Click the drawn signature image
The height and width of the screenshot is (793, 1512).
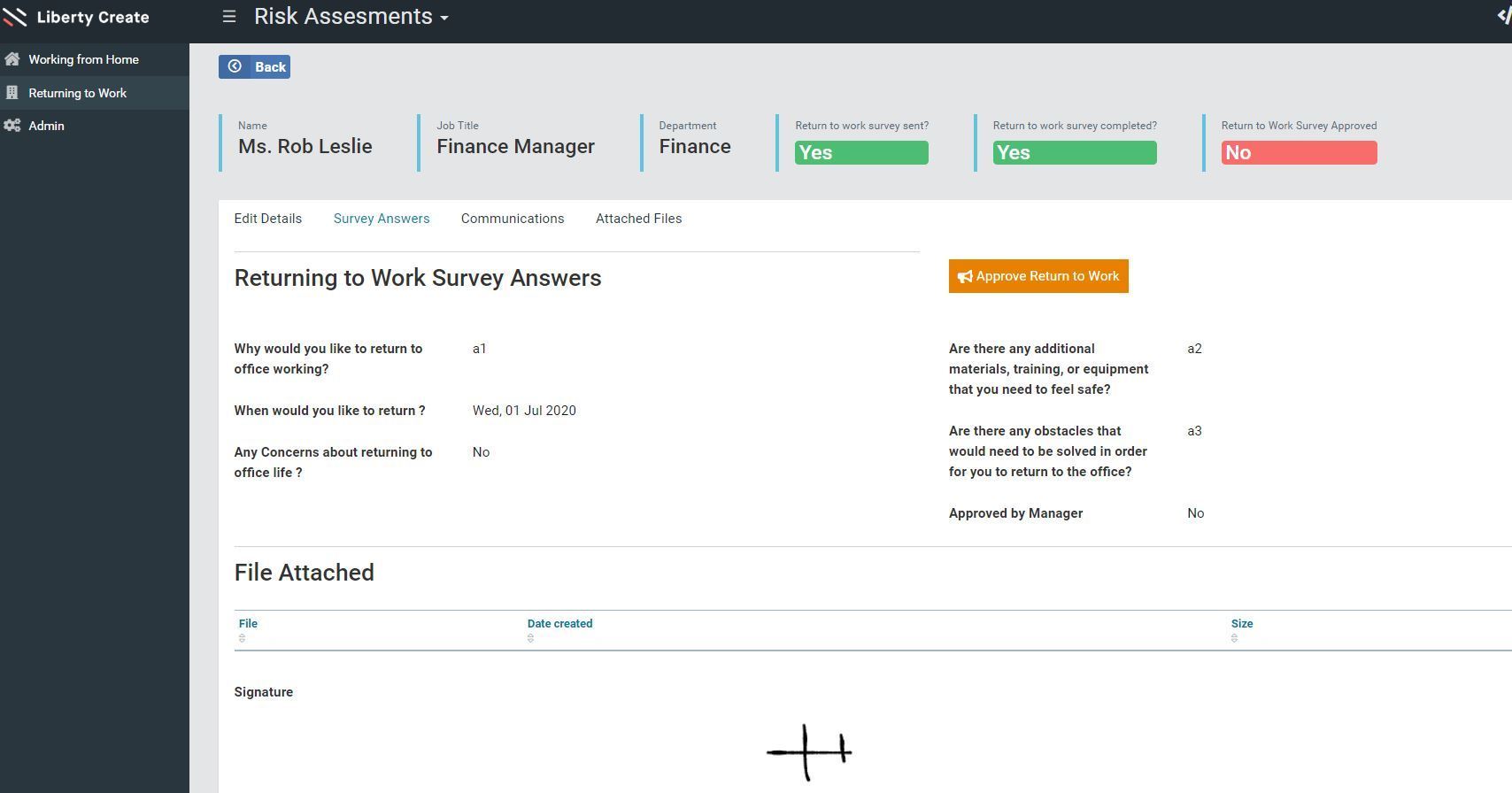[x=808, y=752]
